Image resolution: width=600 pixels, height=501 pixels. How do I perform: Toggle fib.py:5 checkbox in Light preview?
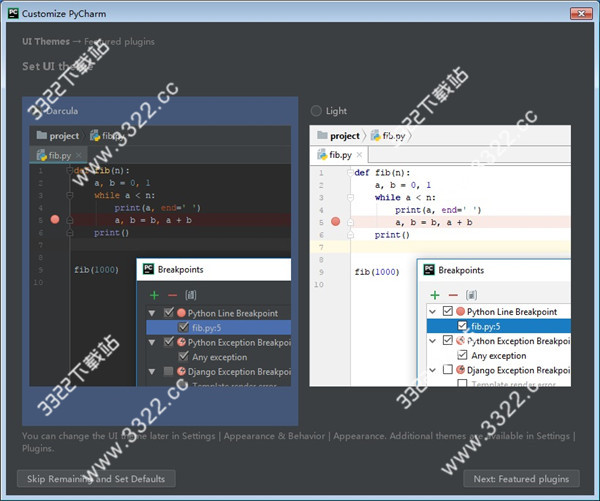coord(462,326)
